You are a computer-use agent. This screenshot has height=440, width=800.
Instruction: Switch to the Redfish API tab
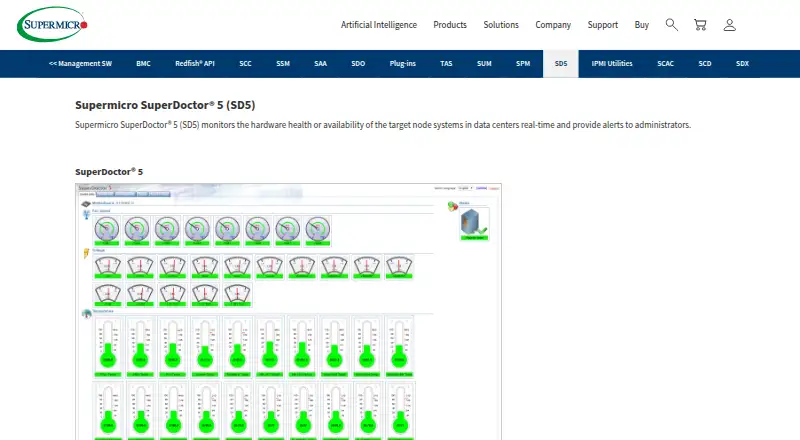195,64
